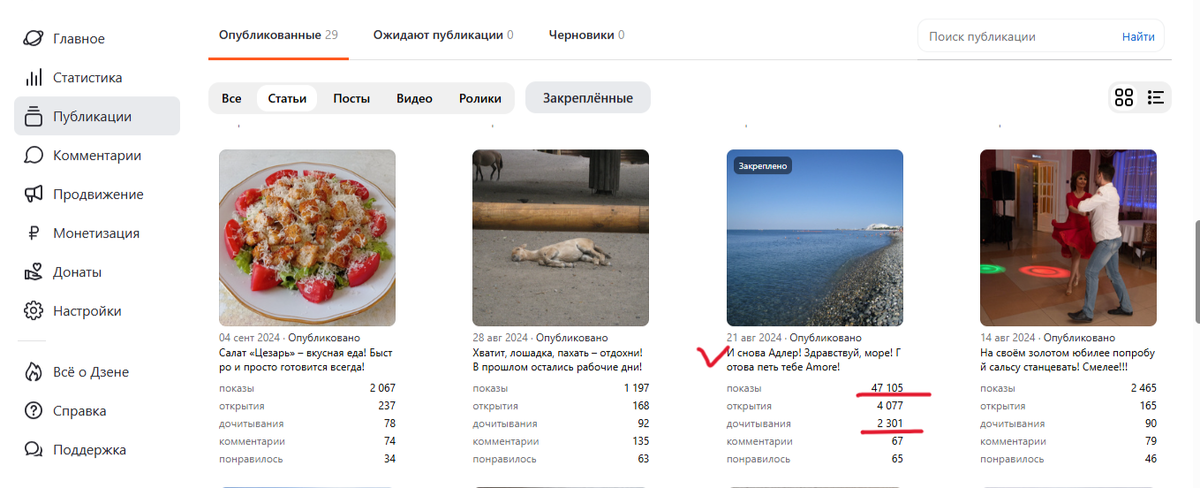The width and height of the screenshot is (1200, 488).
Task: Switch to Ожидают публикации tab
Action: (443, 35)
